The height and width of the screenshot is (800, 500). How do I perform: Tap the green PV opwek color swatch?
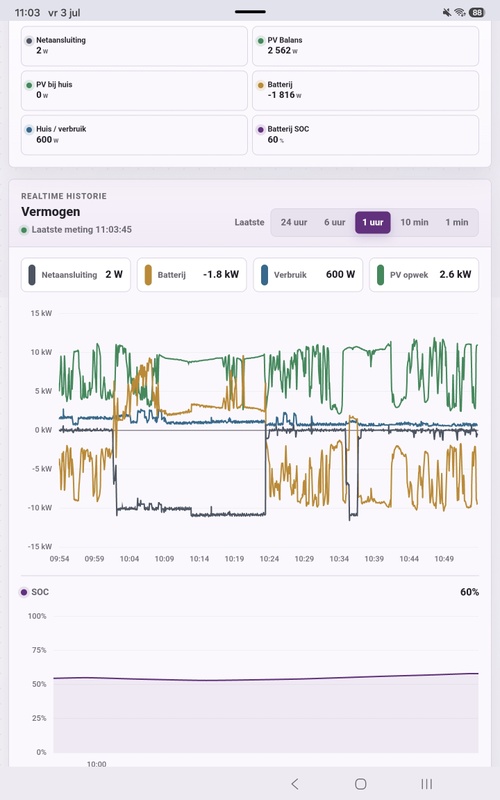[x=380, y=274]
